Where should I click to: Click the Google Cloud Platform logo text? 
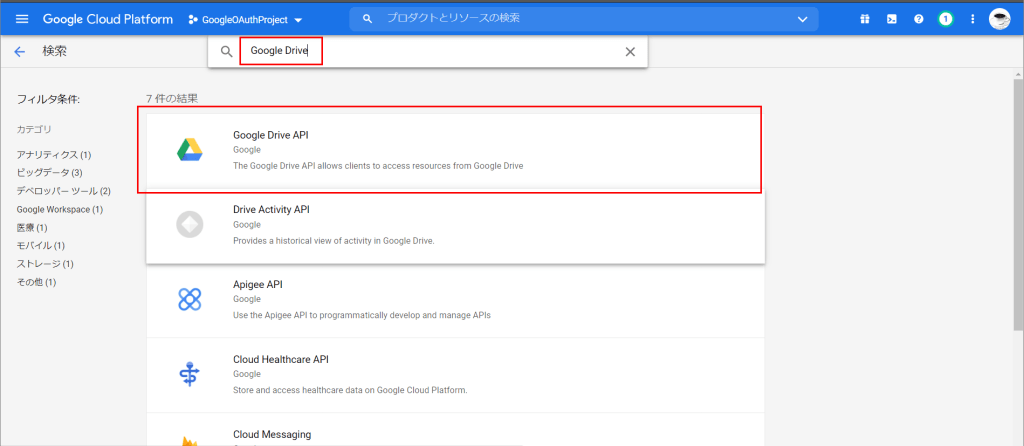[108, 20]
